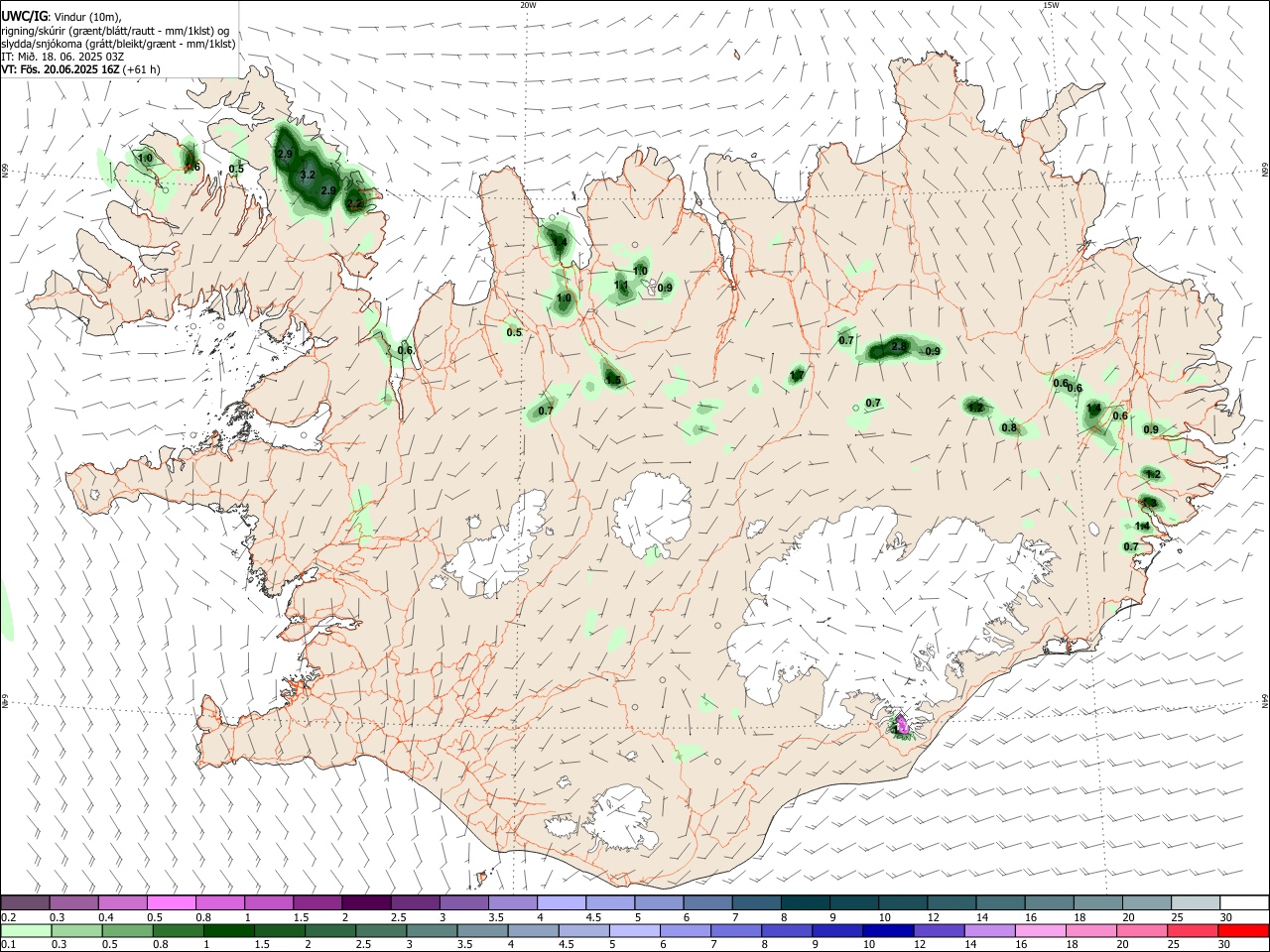1270x952 pixels.
Task: Click the 1.3 precipitation value on the east coast
Action: click(x=1149, y=504)
